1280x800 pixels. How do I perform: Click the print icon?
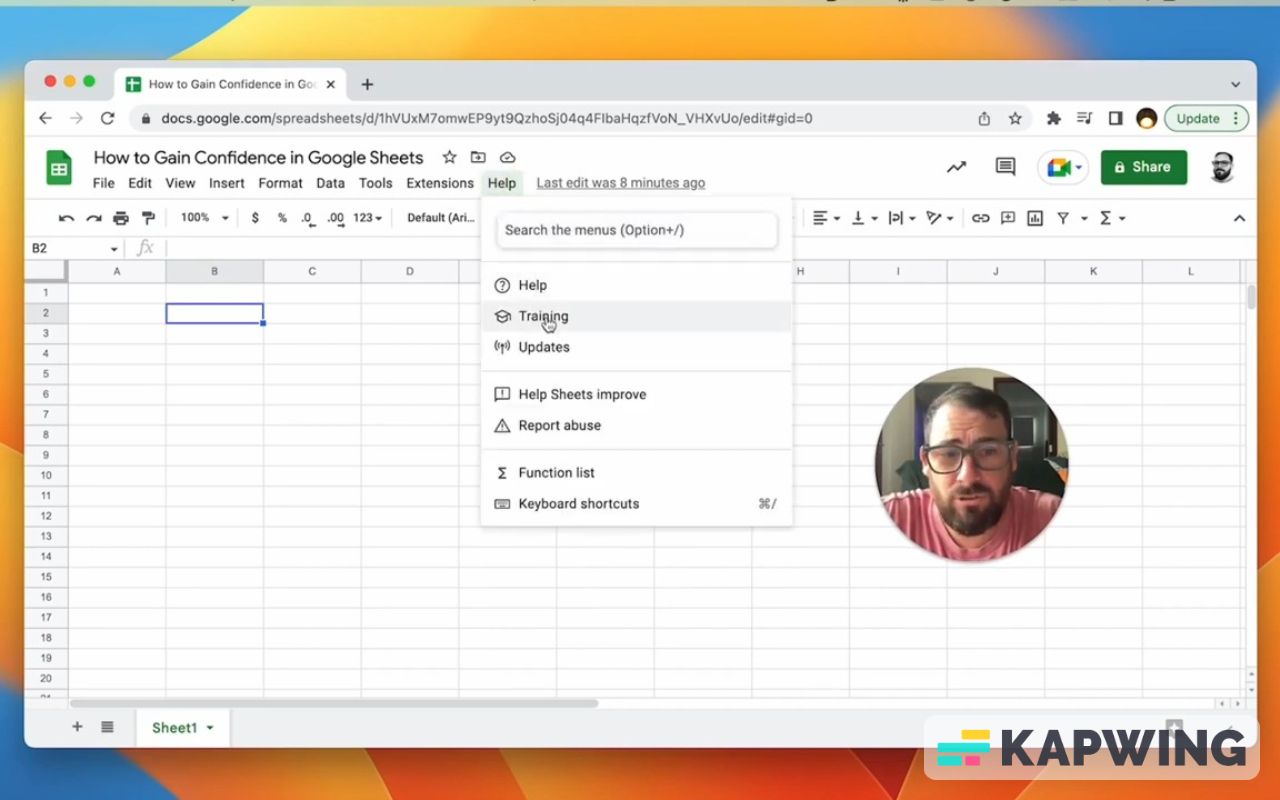click(x=121, y=218)
